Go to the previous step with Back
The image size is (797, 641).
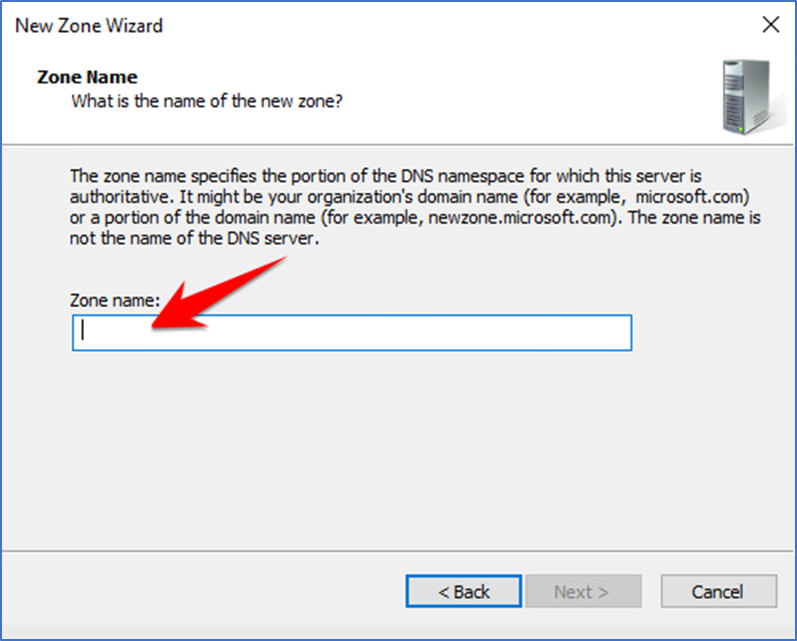pos(464,591)
